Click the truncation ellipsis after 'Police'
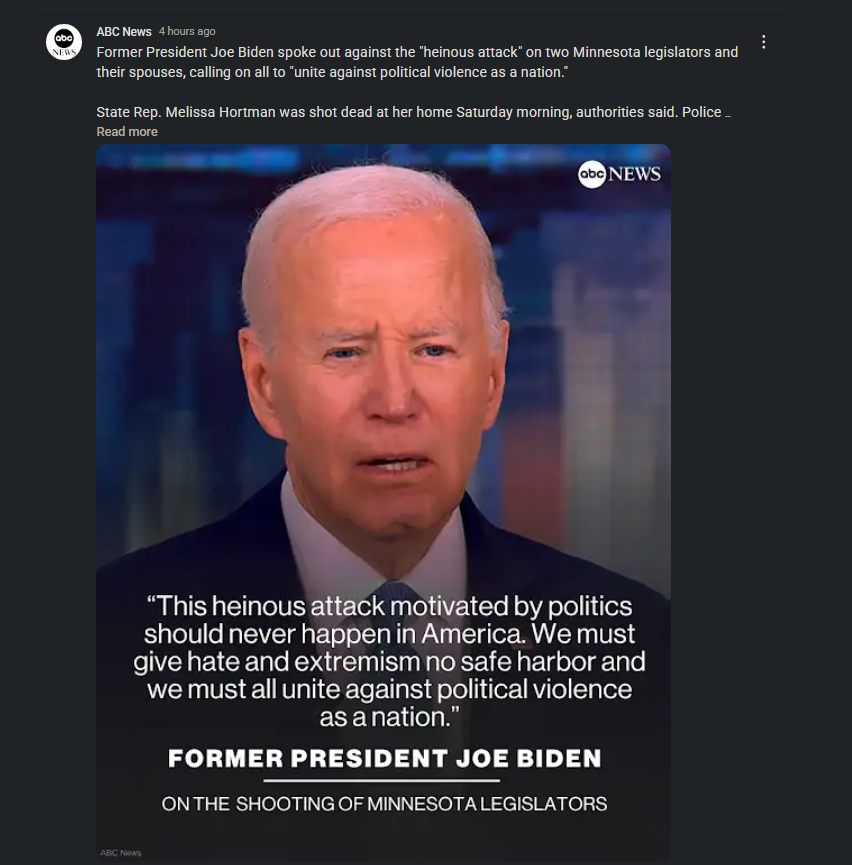Screen dimensions: 852x865 click(x=728, y=113)
